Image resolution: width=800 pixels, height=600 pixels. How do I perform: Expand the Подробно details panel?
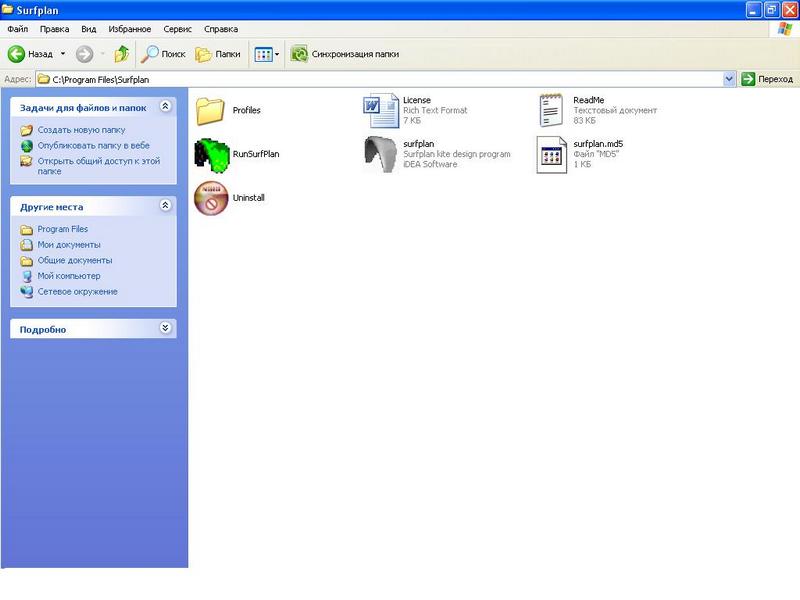coord(165,328)
